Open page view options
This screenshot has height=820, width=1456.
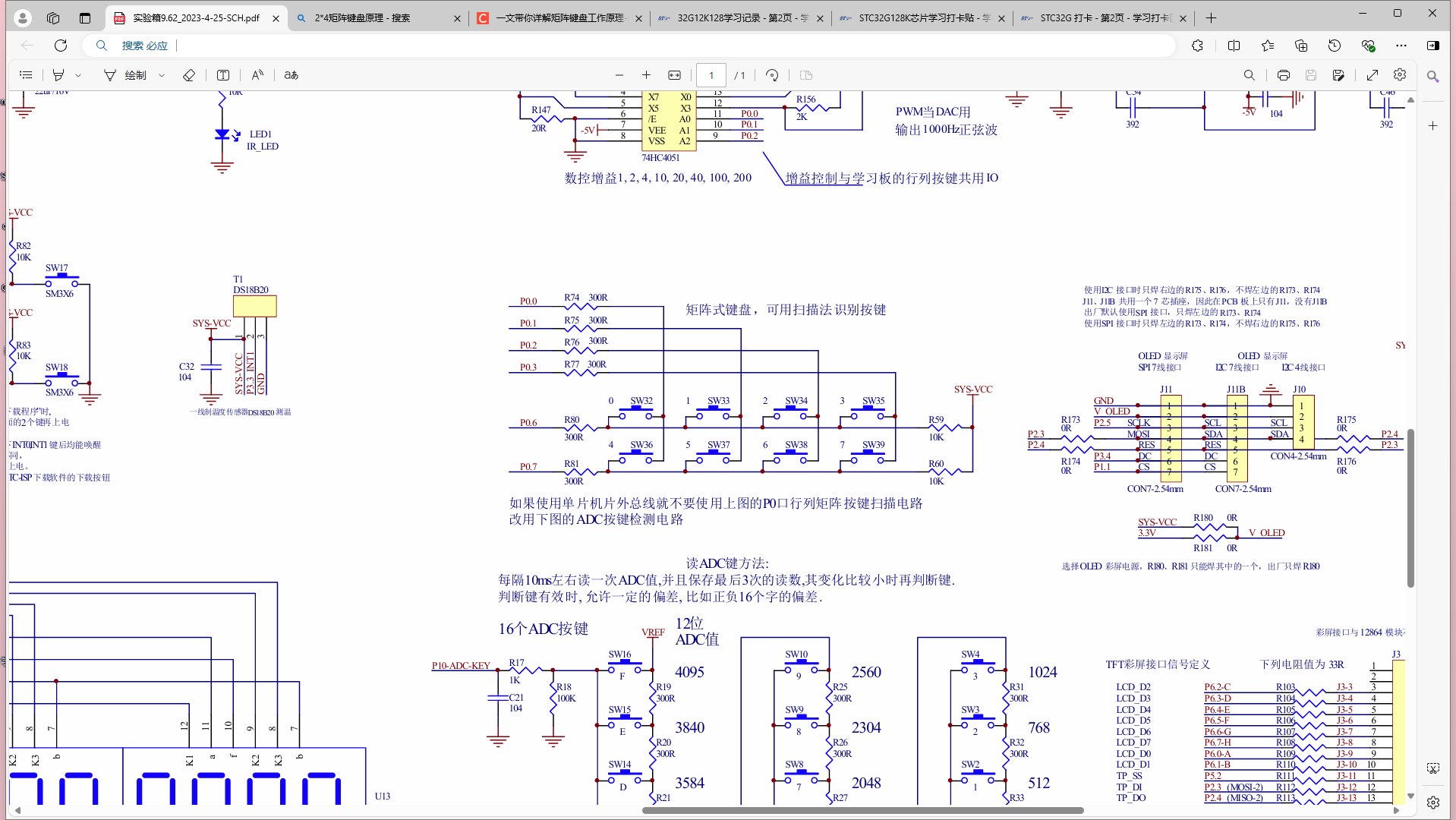(x=806, y=75)
